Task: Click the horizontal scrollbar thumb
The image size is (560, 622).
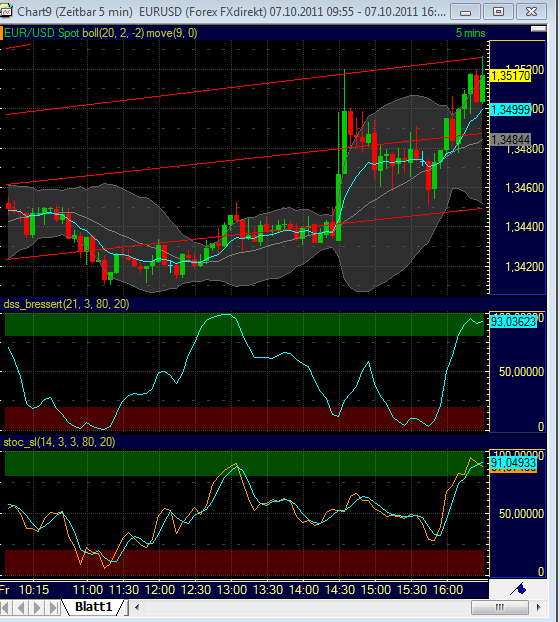Action: coord(500,607)
